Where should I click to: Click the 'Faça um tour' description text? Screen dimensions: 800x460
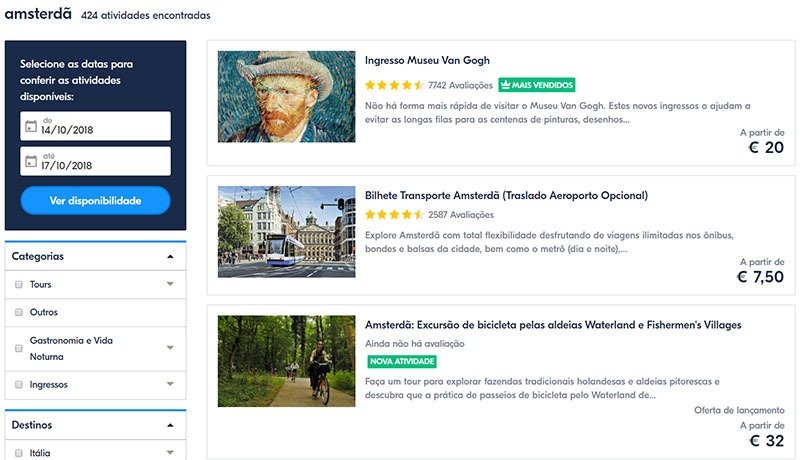pyautogui.click(x=542, y=388)
